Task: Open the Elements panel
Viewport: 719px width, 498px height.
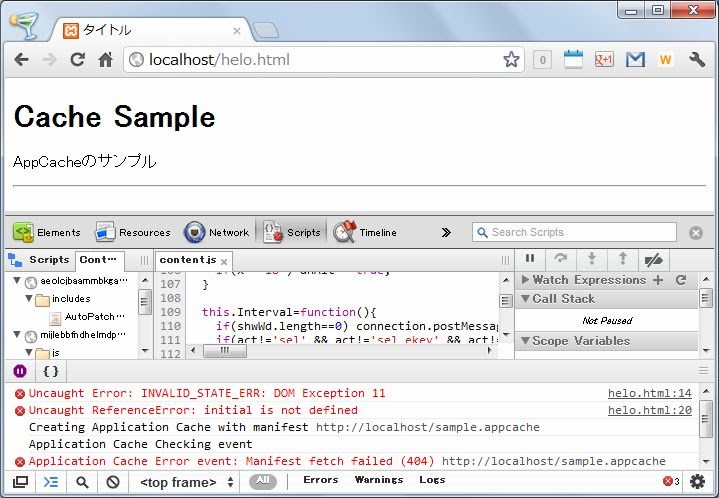Action: (x=47, y=232)
